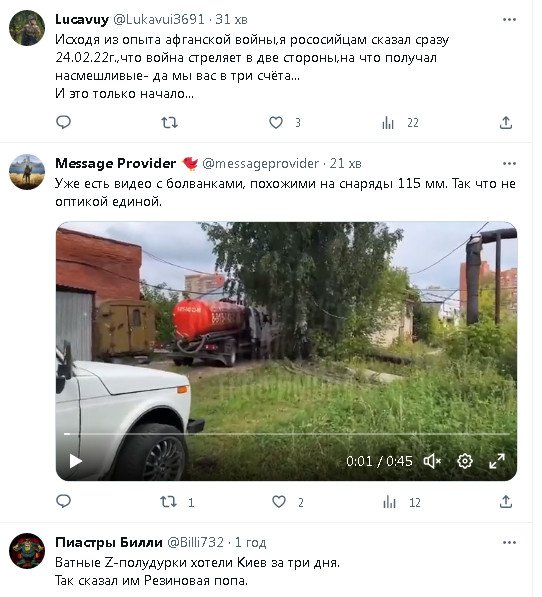Share Message Provider's tweet
The height and width of the screenshot is (597, 542).
pos(505,501)
